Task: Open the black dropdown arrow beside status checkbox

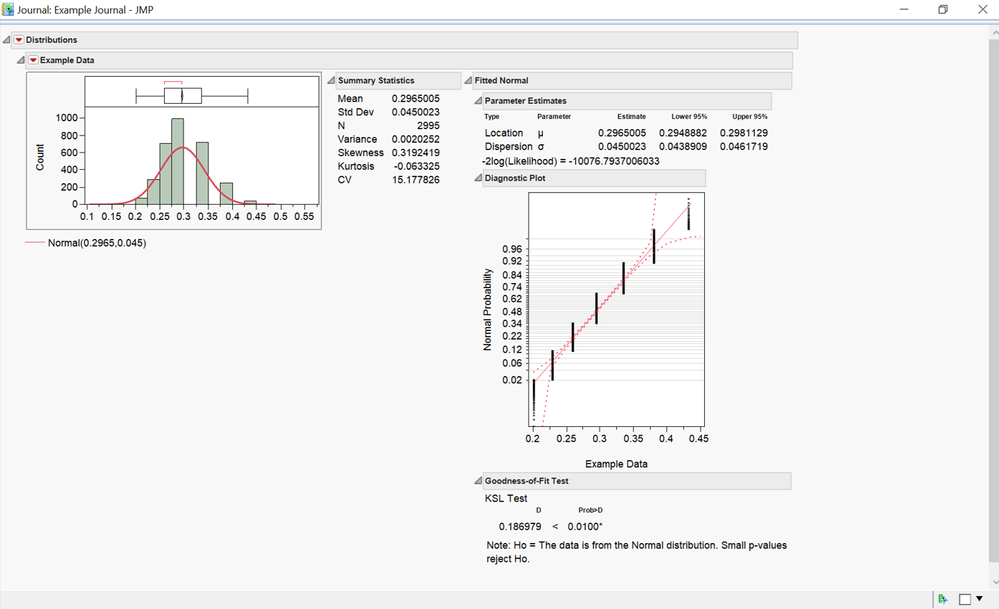Action: point(979,598)
